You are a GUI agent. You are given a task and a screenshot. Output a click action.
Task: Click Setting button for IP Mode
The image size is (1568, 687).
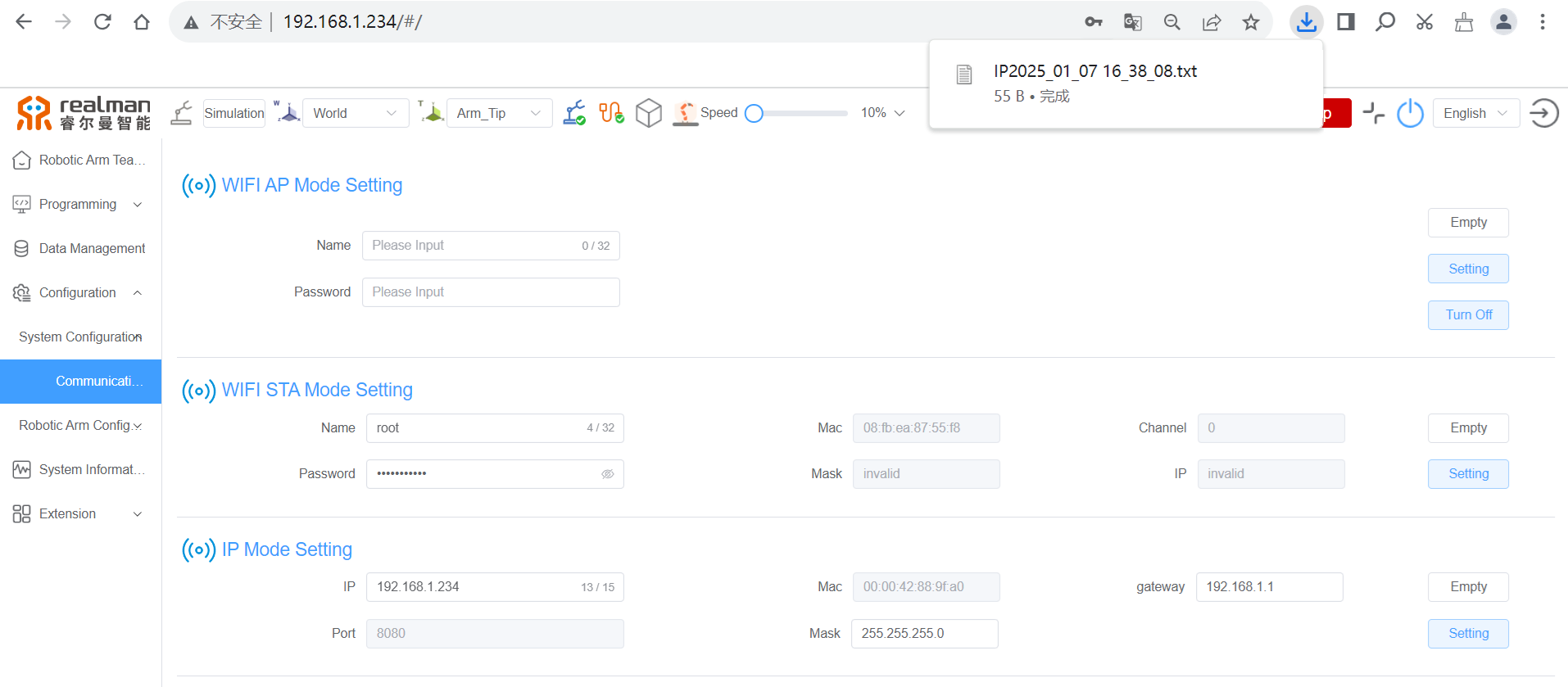pos(1468,634)
